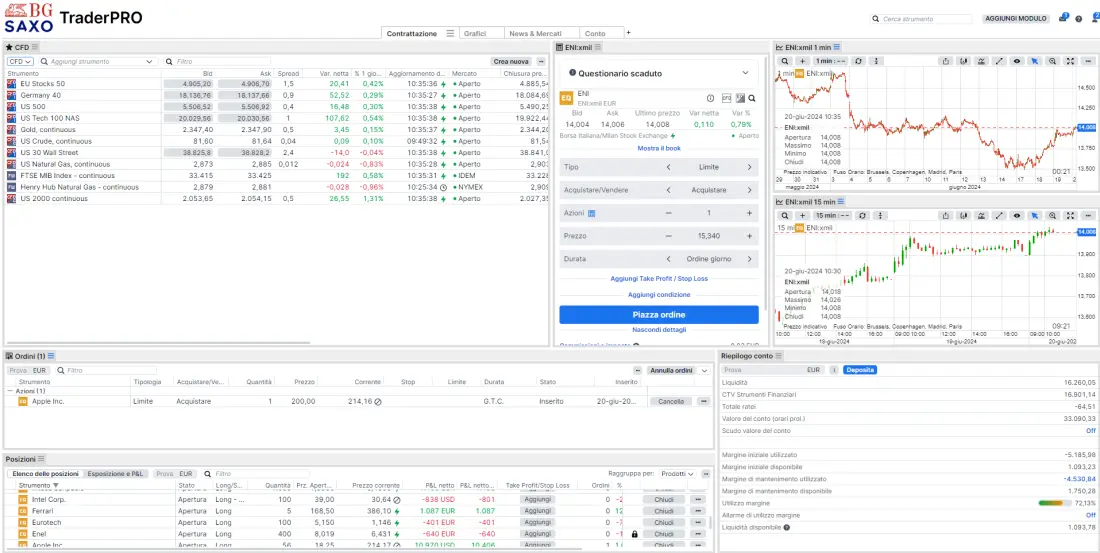Click Piazza ordine button

pyautogui.click(x=659, y=314)
